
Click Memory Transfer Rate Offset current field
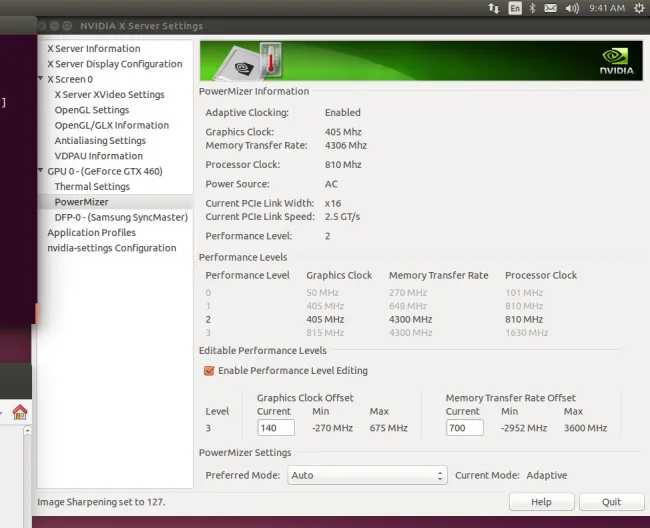(x=465, y=428)
